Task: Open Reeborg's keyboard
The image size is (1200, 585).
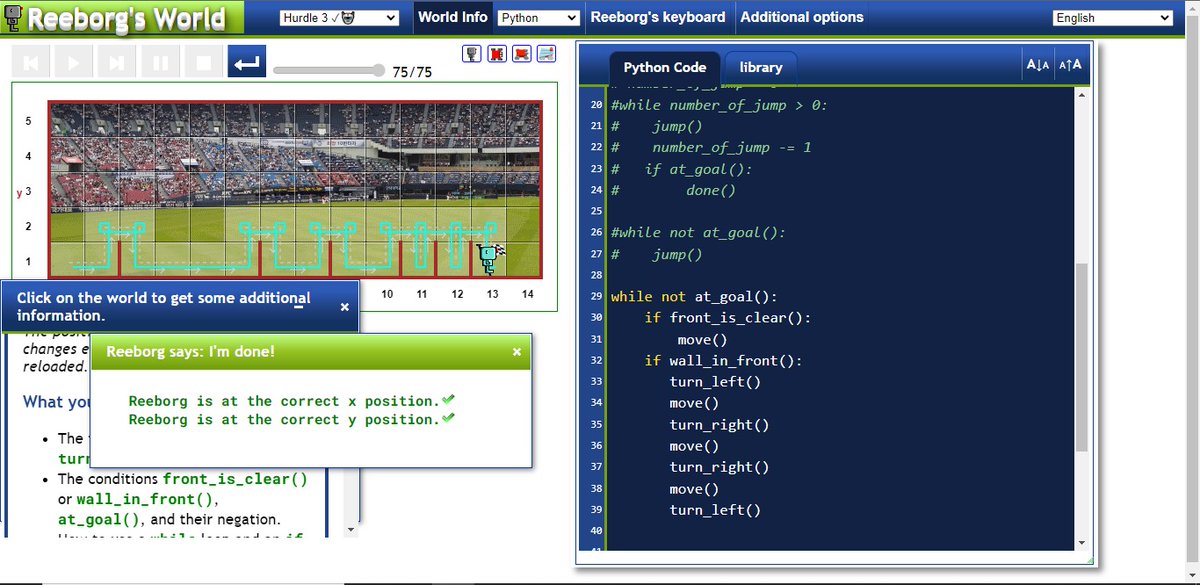Action: [x=659, y=17]
